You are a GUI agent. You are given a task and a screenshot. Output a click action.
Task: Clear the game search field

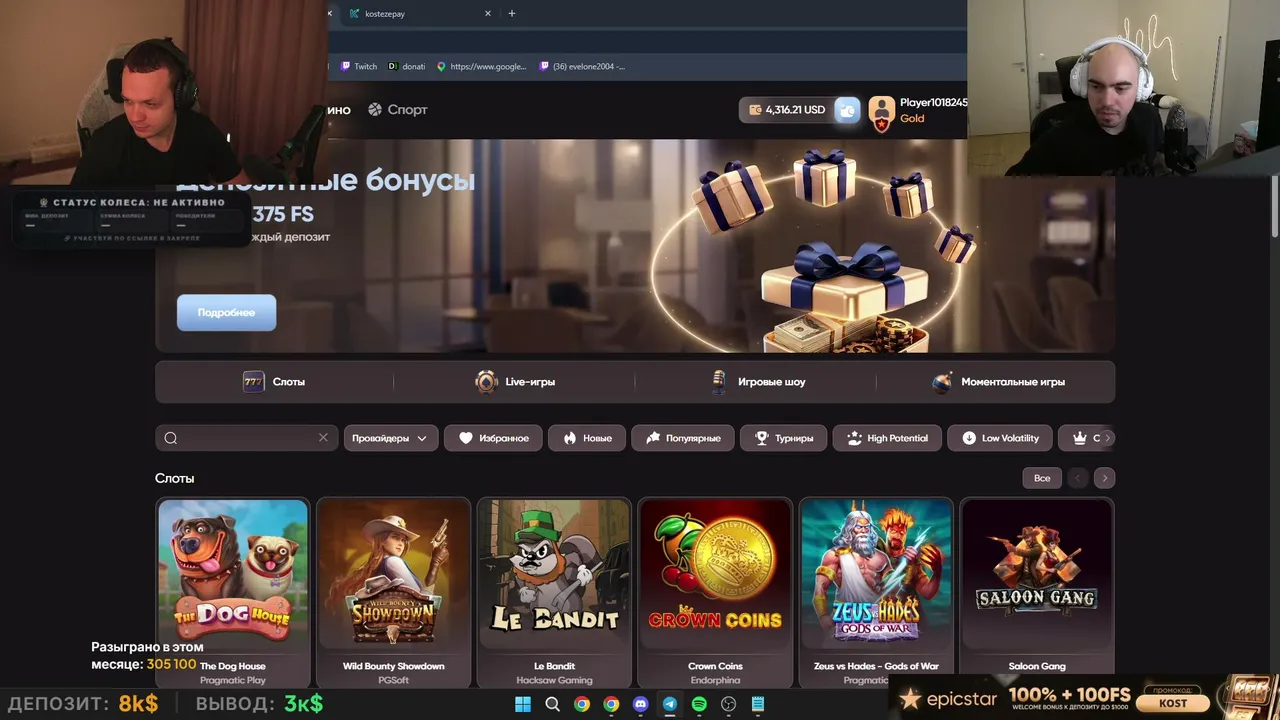coord(323,438)
